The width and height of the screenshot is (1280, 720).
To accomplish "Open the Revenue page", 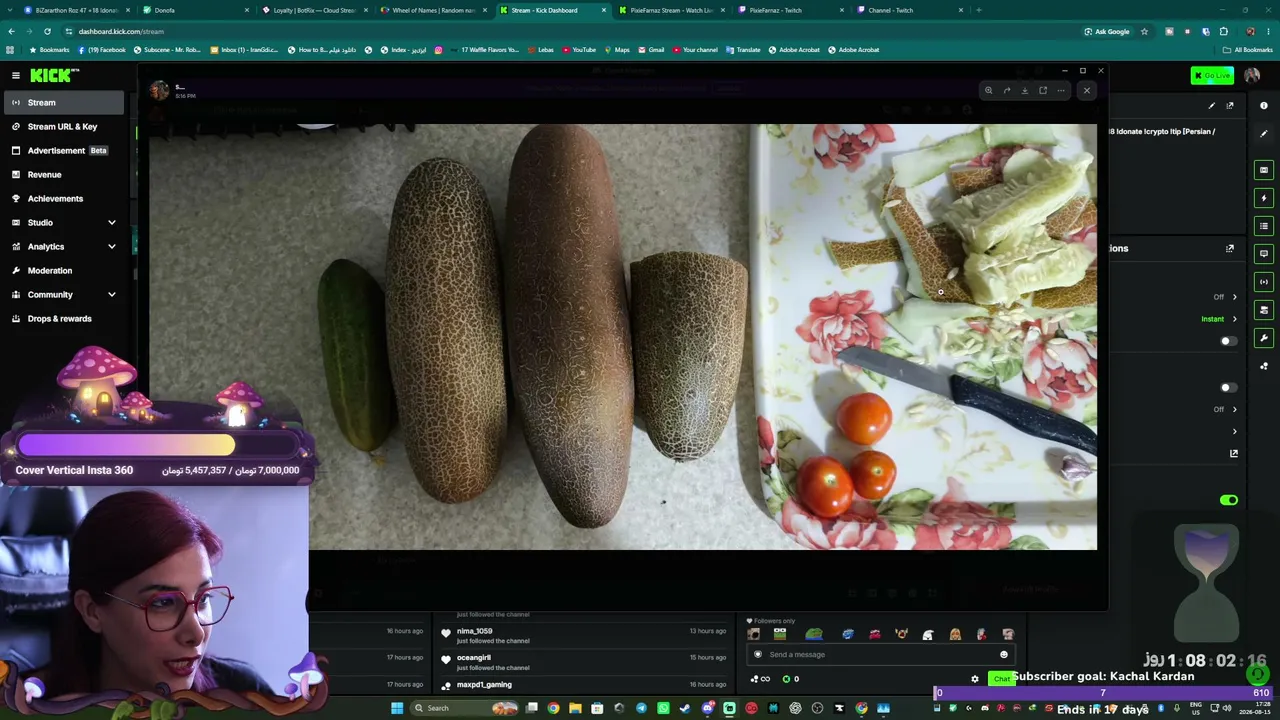I will tap(63, 174).
